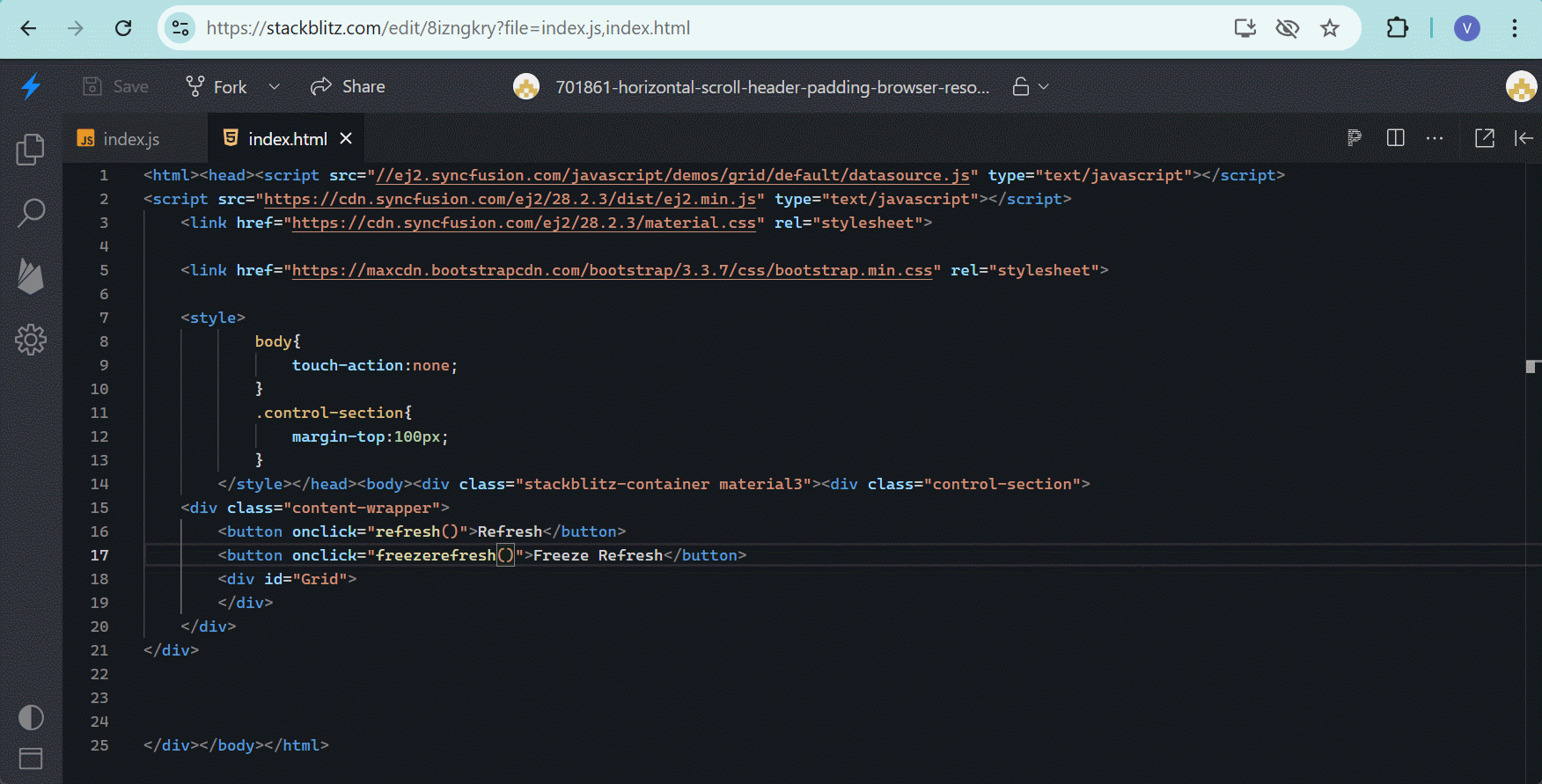Click the editor scrollbar marker on right edge
The height and width of the screenshot is (784, 1542).
[1532, 366]
